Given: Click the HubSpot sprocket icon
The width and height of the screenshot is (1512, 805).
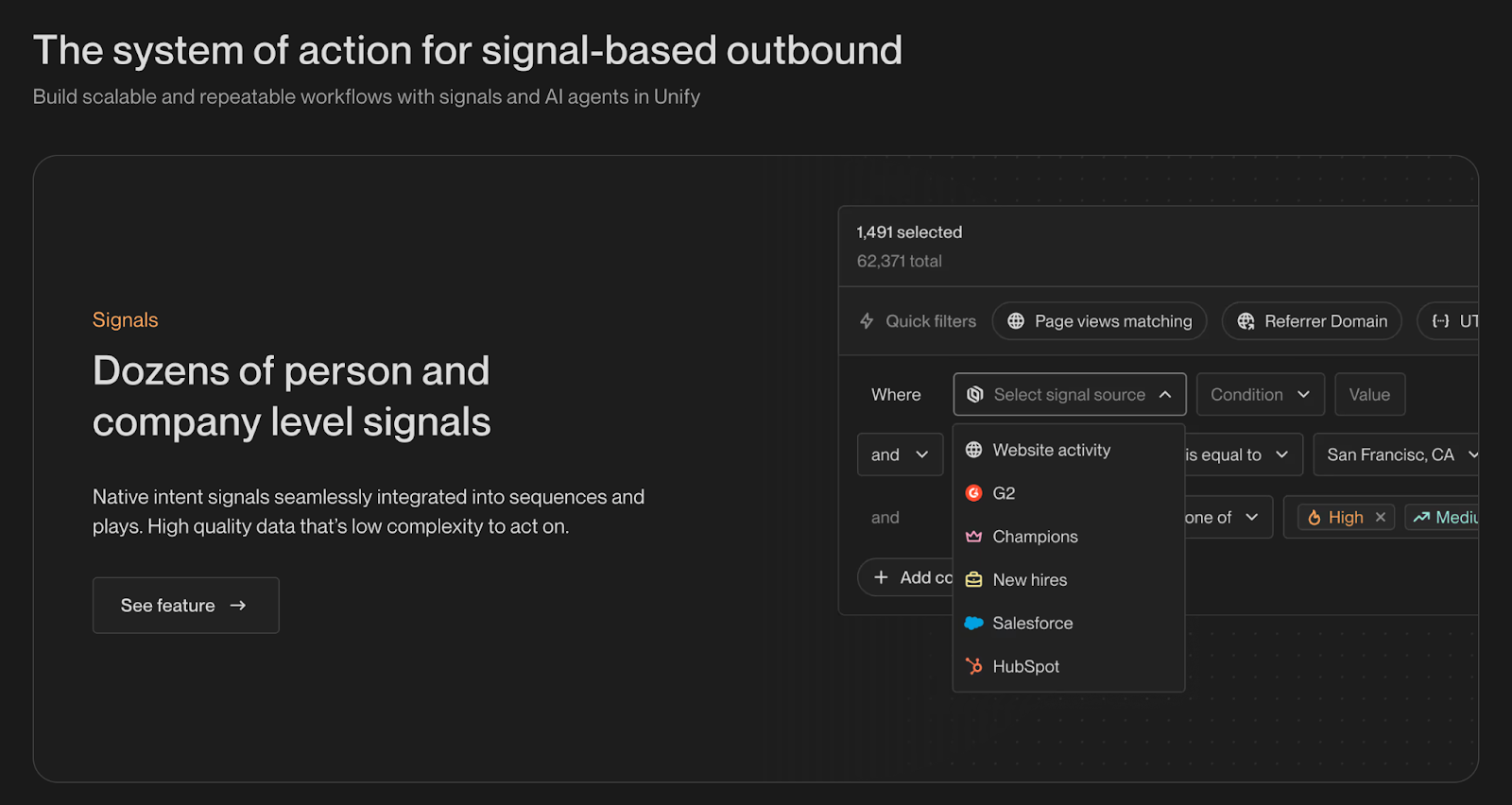Looking at the screenshot, I should click(974, 666).
